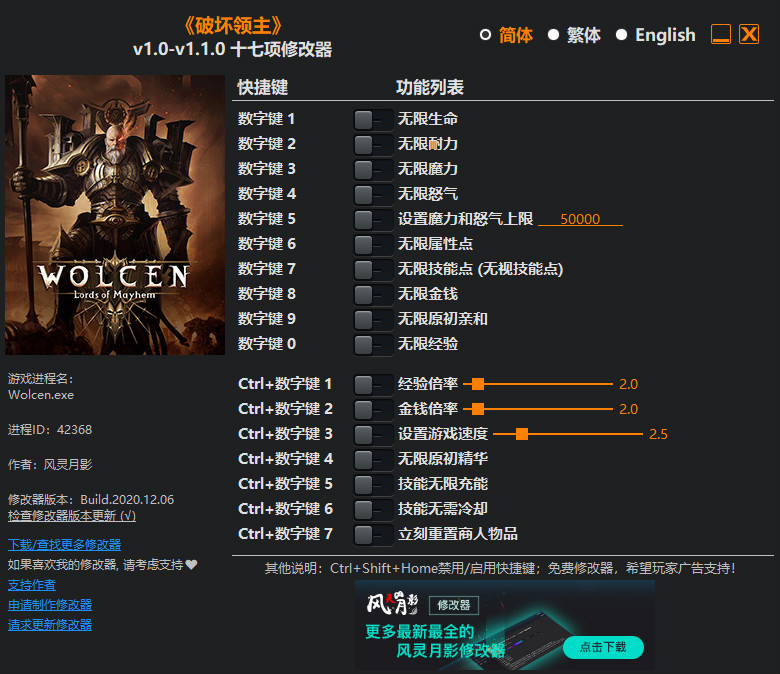Viewport: 780px width, 674px height.
Task: Enable the 无限生命 toggle
Action: coord(372,119)
